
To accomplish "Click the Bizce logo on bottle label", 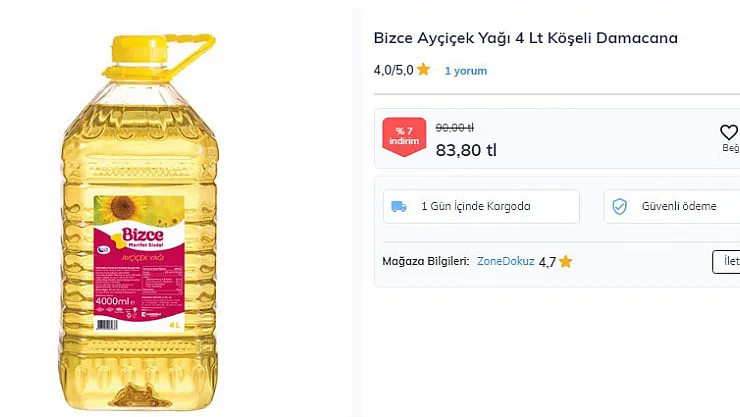I will click(142, 235).
